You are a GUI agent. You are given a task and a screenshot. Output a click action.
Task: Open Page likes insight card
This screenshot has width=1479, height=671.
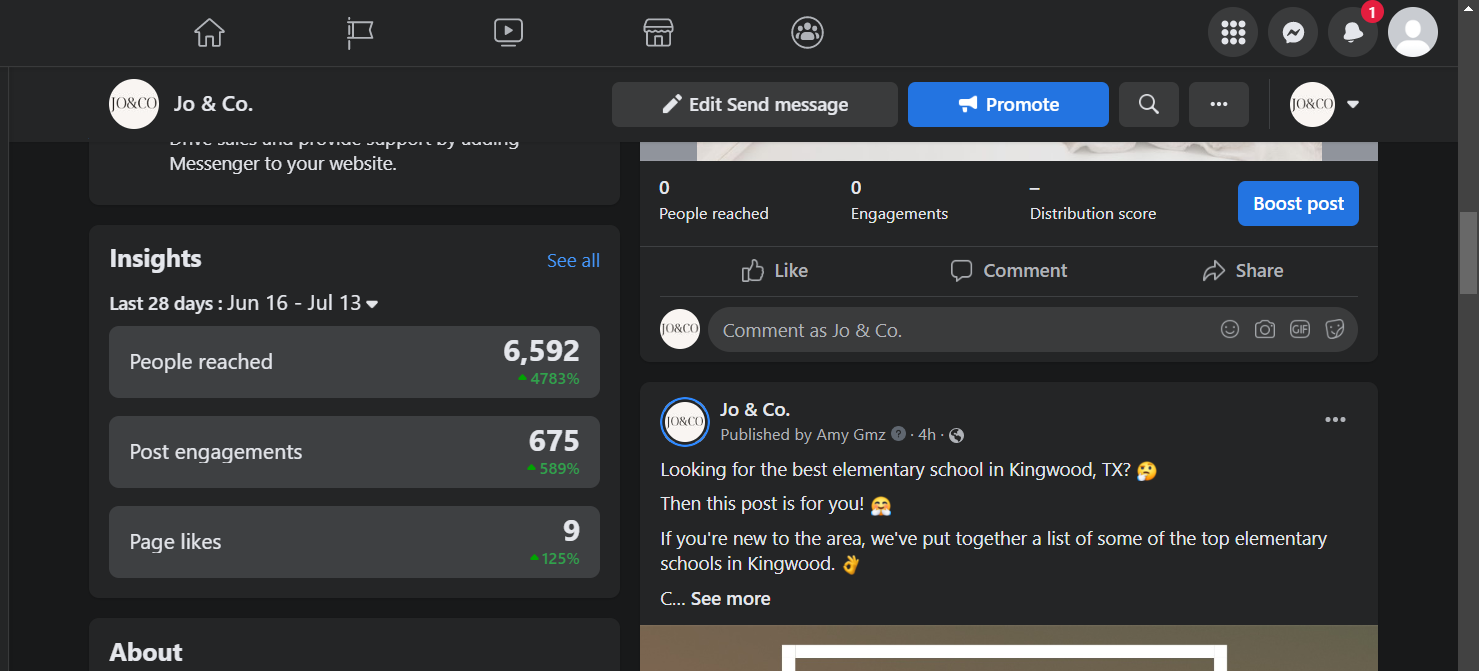click(x=354, y=542)
